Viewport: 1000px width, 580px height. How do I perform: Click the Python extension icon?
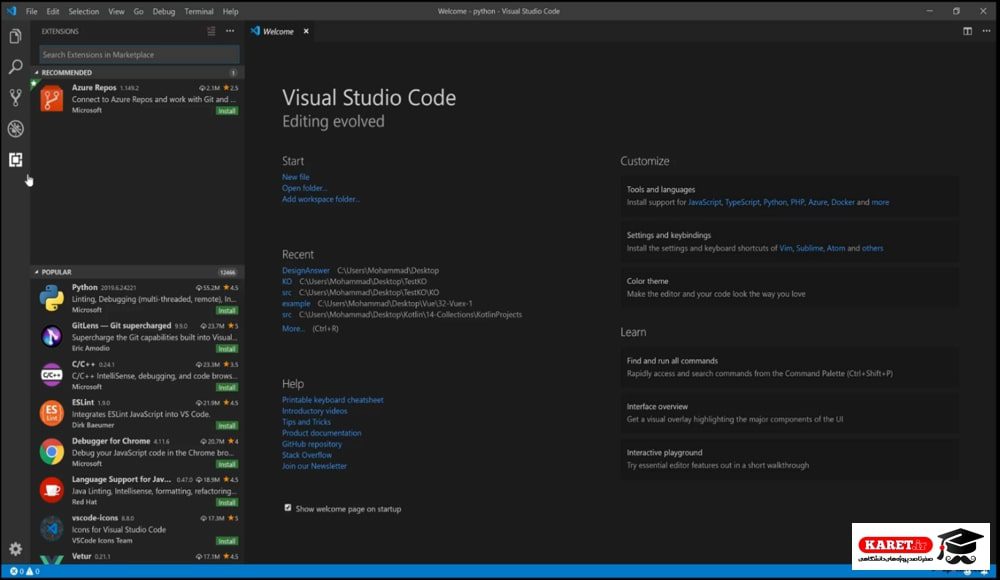[x=52, y=299]
